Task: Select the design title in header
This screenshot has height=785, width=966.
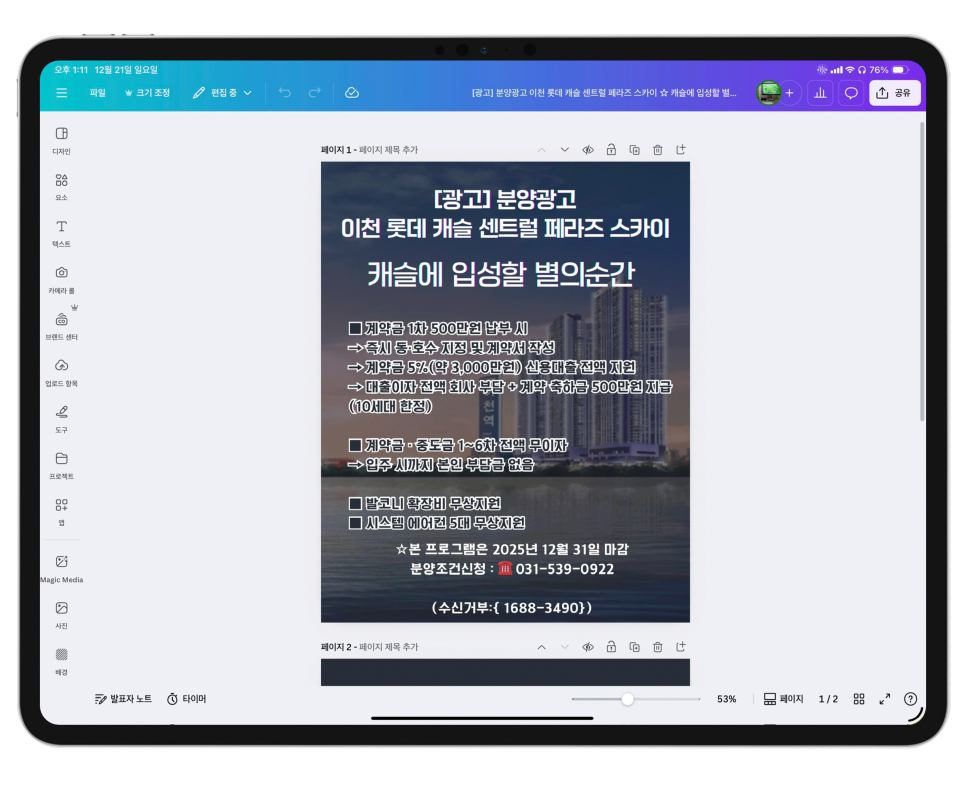Action: pos(604,92)
